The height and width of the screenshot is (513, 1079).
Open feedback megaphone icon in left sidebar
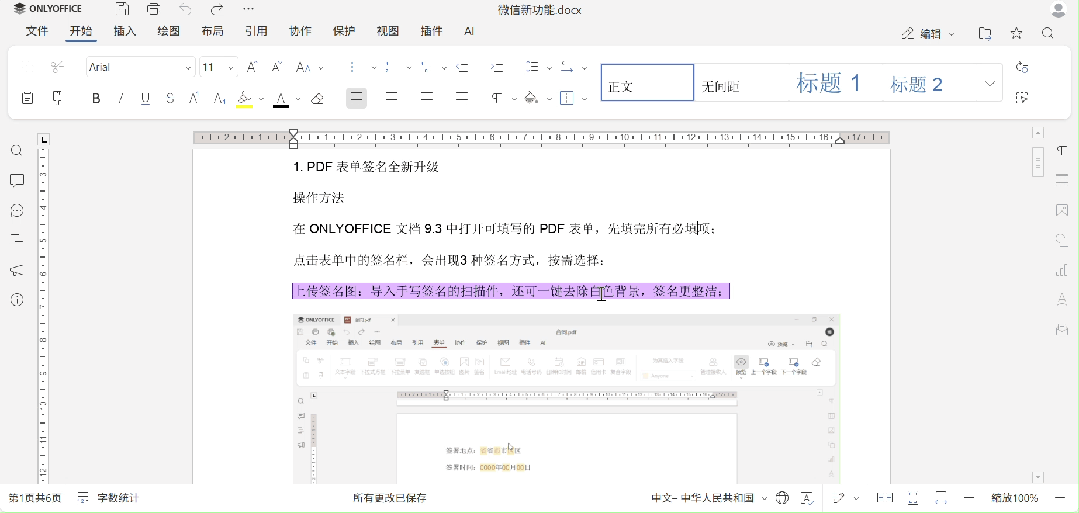pos(17,270)
